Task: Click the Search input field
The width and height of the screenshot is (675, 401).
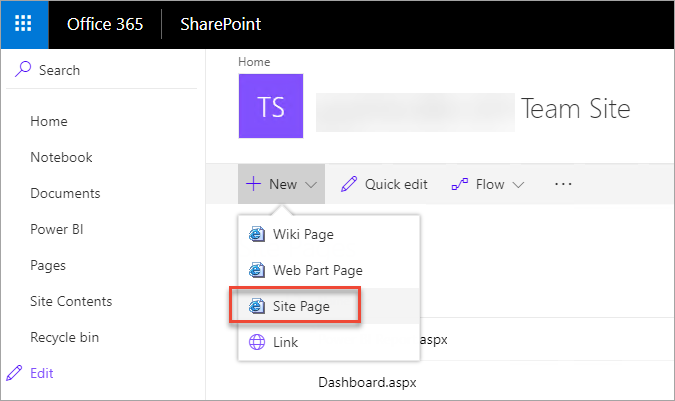Action: [102, 70]
